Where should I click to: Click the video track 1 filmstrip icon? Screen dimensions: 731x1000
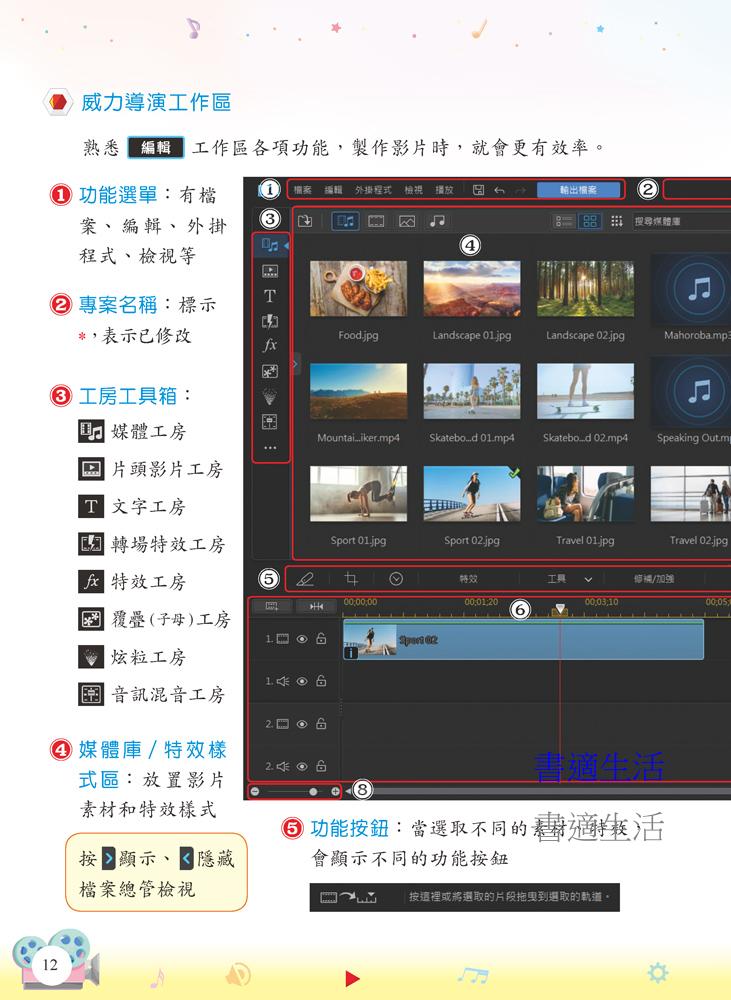click(283, 638)
